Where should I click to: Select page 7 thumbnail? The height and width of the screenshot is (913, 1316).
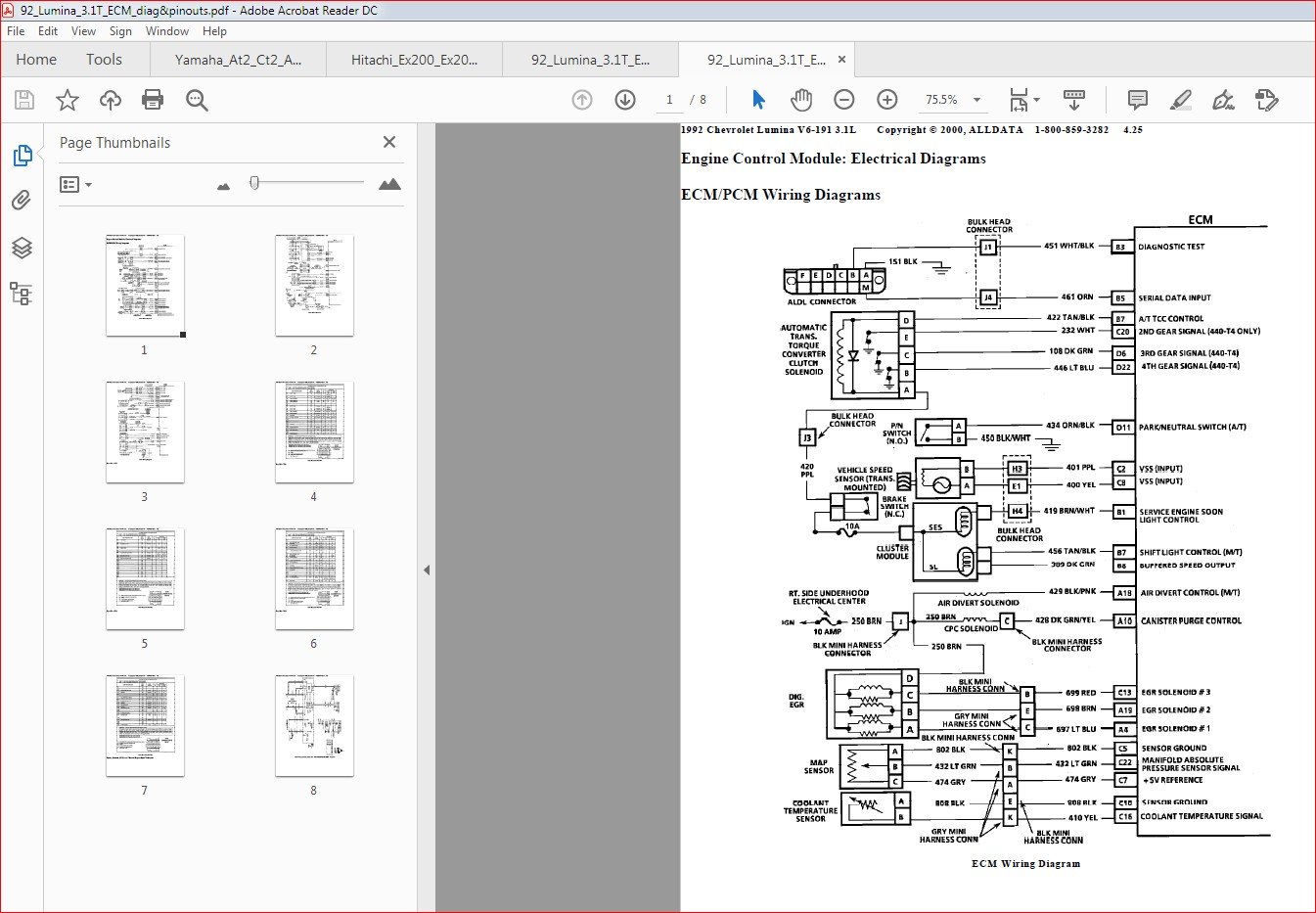click(x=145, y=726)
